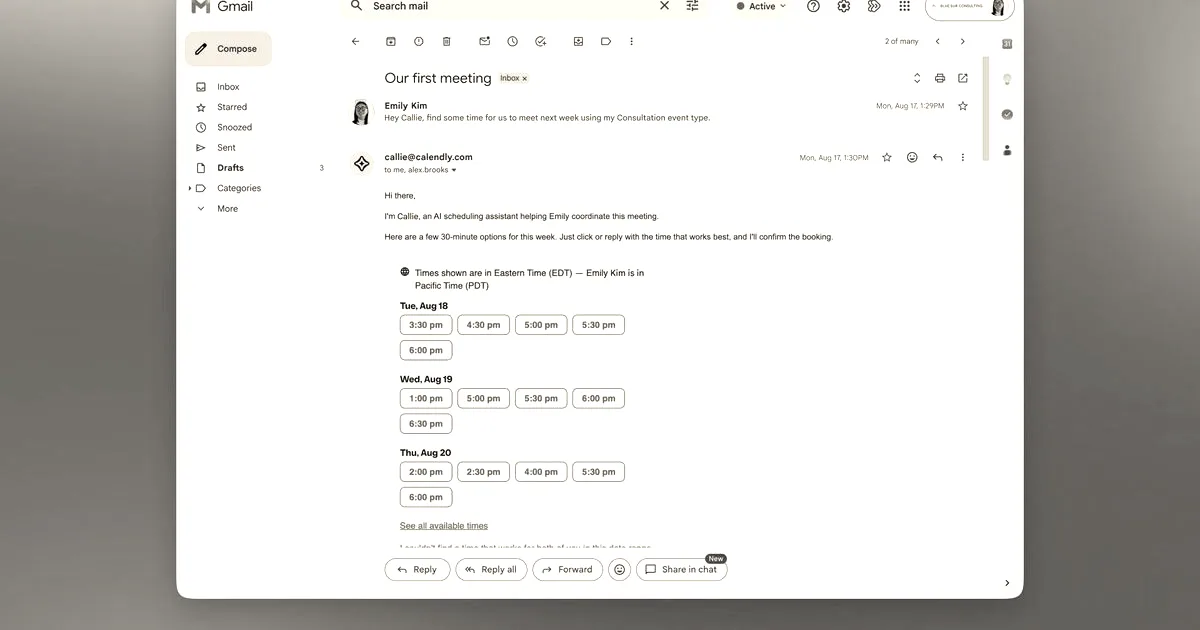Pick Thu Aug 20 4:00 pm slot
1200x630 pixels.
541,472
